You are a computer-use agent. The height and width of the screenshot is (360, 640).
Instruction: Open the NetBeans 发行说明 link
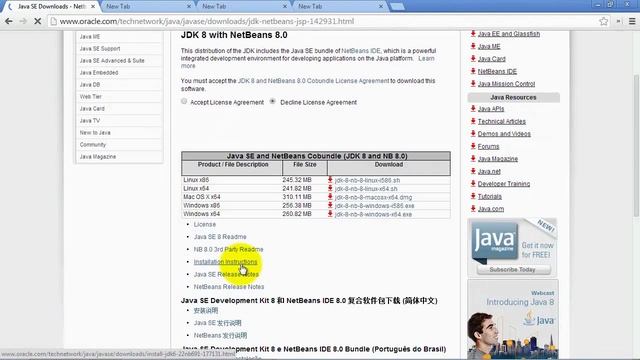(220, 335)
